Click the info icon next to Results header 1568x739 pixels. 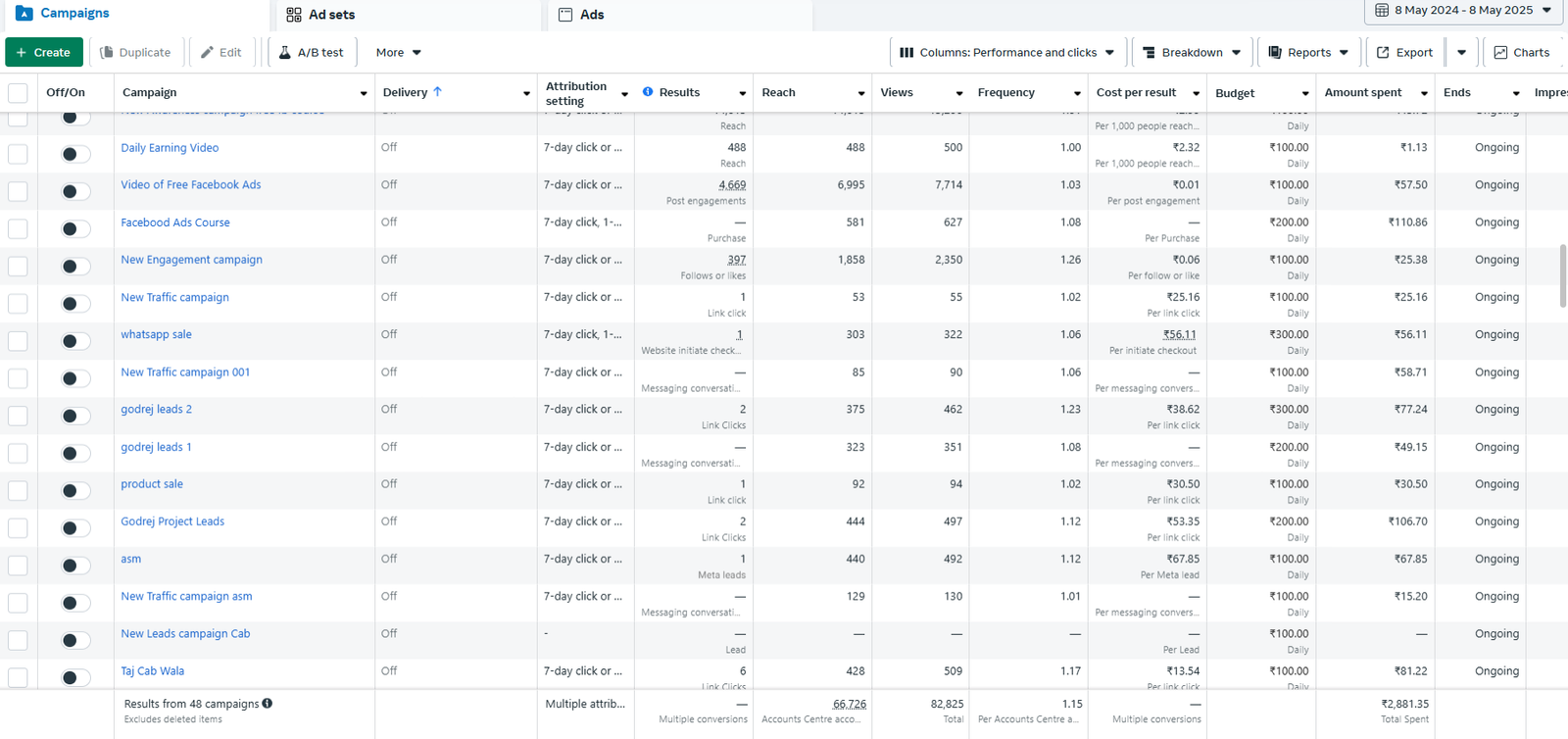tap(648, 92)
